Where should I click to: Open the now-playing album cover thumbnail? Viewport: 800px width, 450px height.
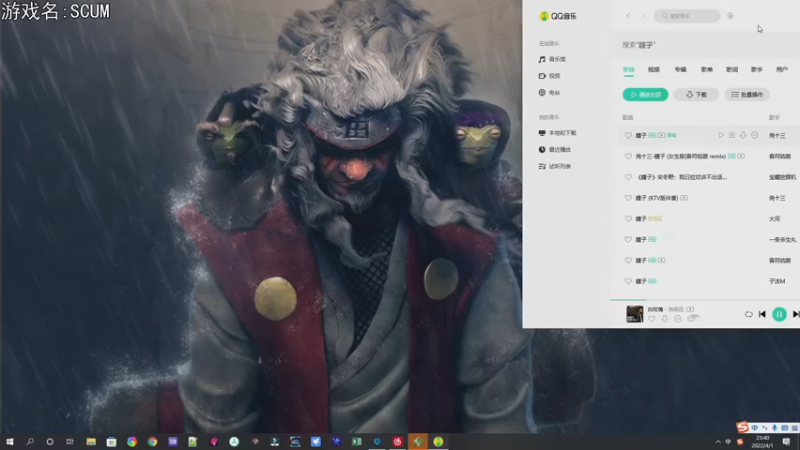635,314
